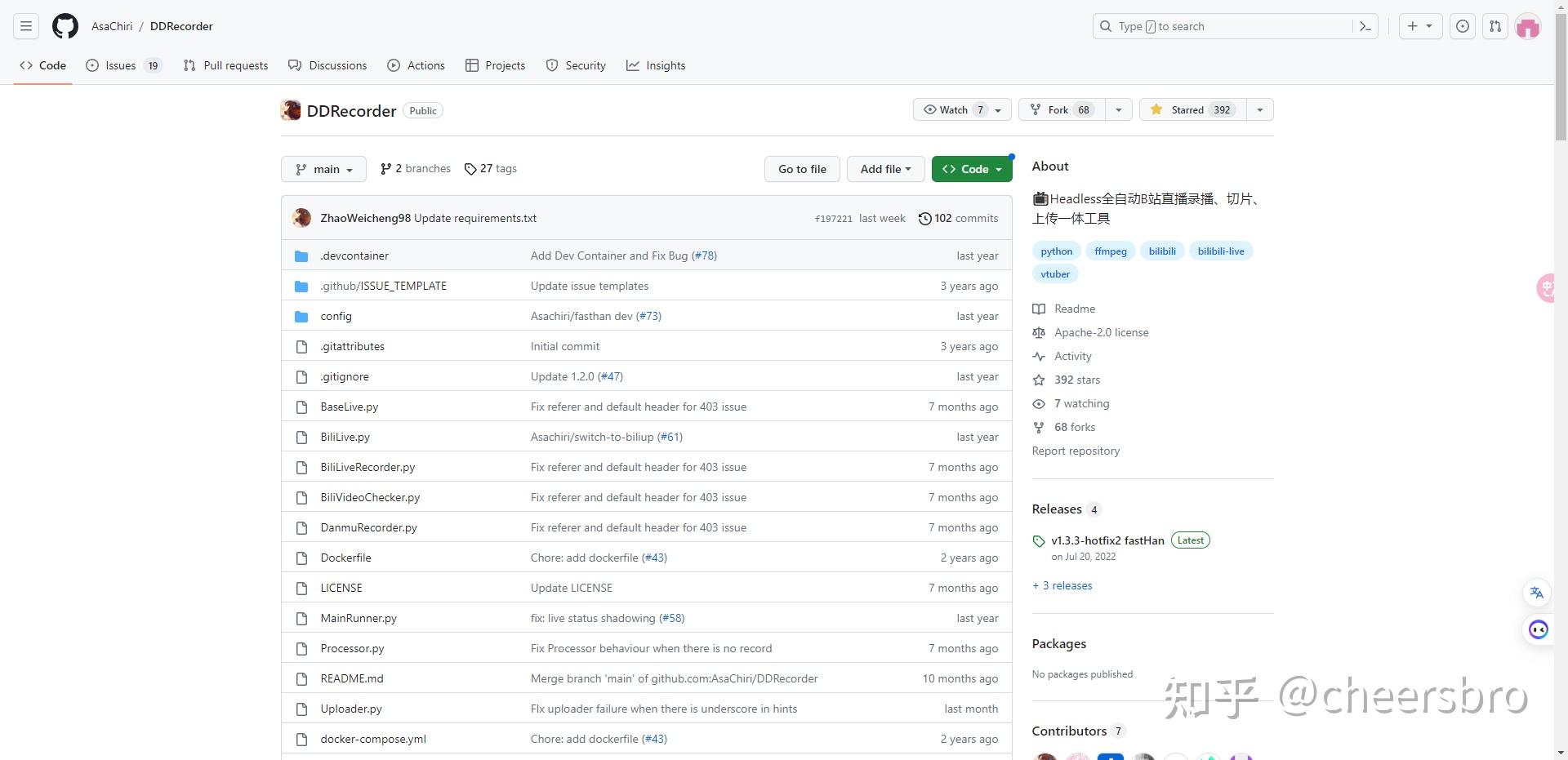
Task: Click the fork icon beside 68 forks
Action: (x=1039, y=427)
